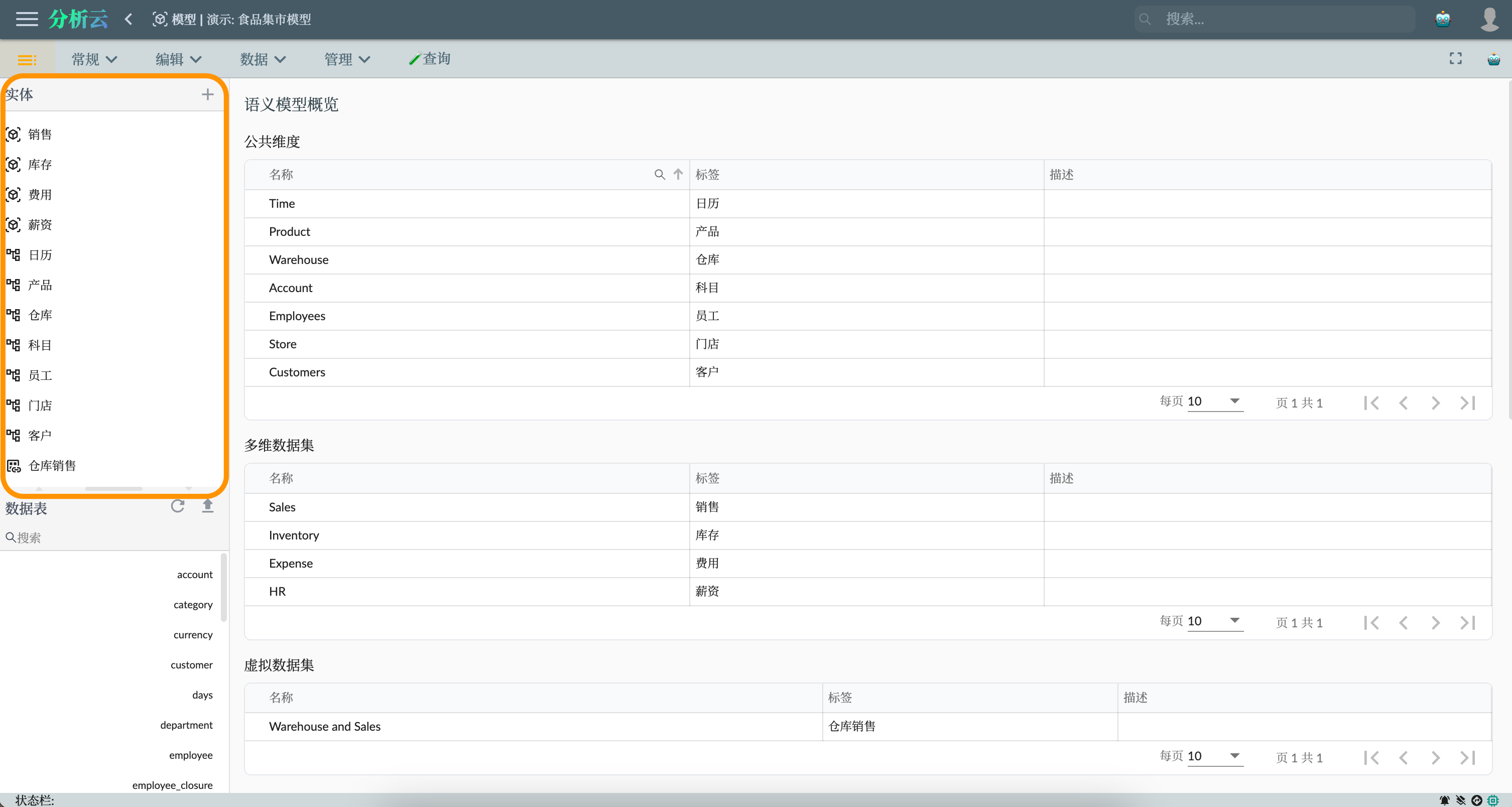Click the upload icon beside 数据表
The image size is (1512, 807).
point(207,506)
